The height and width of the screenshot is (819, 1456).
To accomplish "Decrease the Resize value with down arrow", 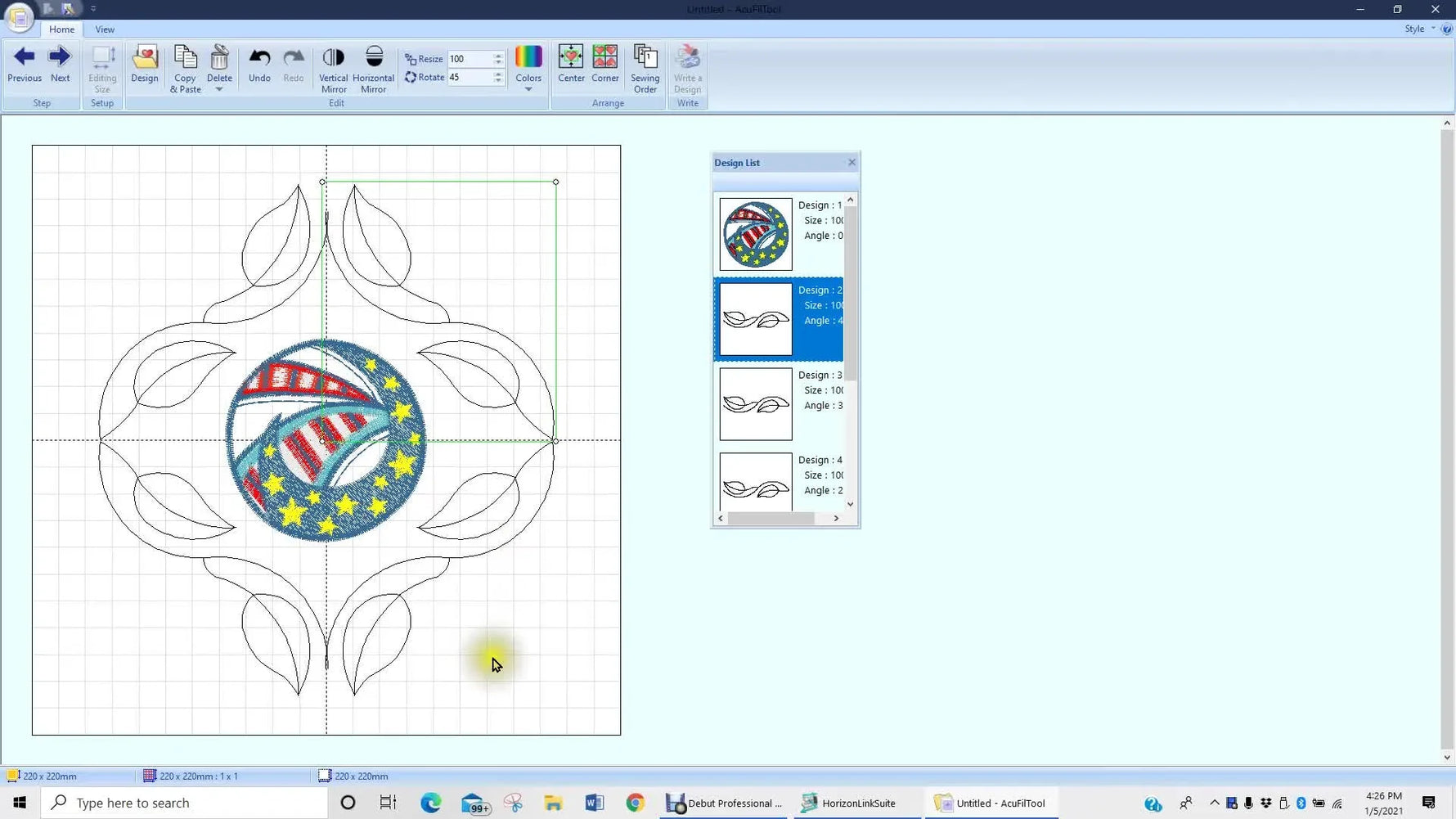I will (x=498, y=63).
